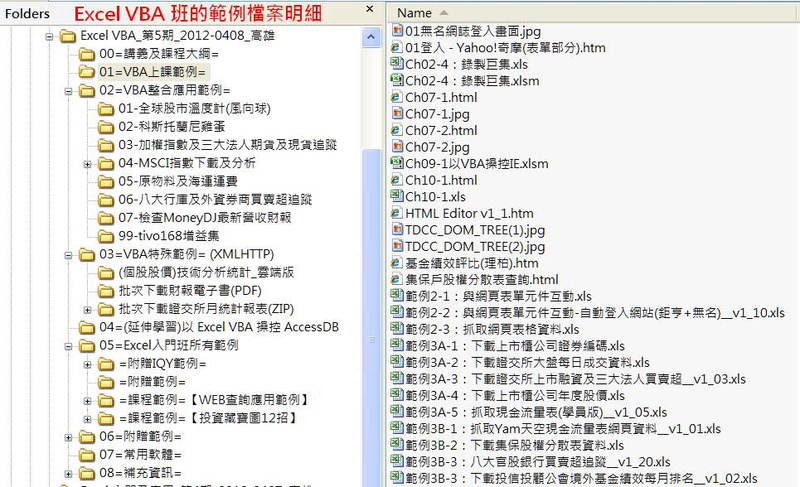Select file 範例3A-2：下載證交所大盤每日成交資料.xls
The width and height of the screenshot is (800, 487).
(x=528, y=362)
